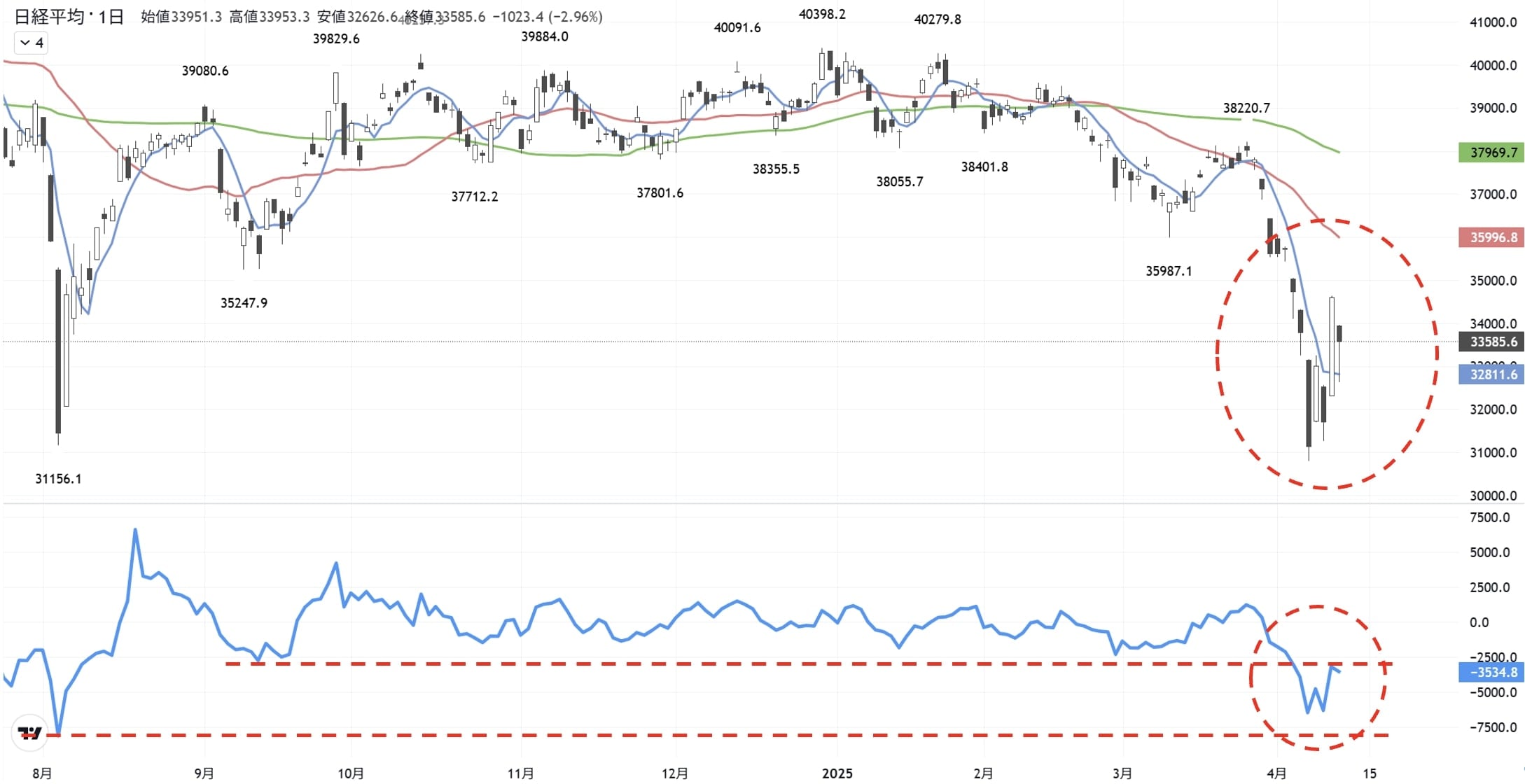Click the 4月 label on time axis
The height and width of the screenshot is (784, 1525).
1277,773
